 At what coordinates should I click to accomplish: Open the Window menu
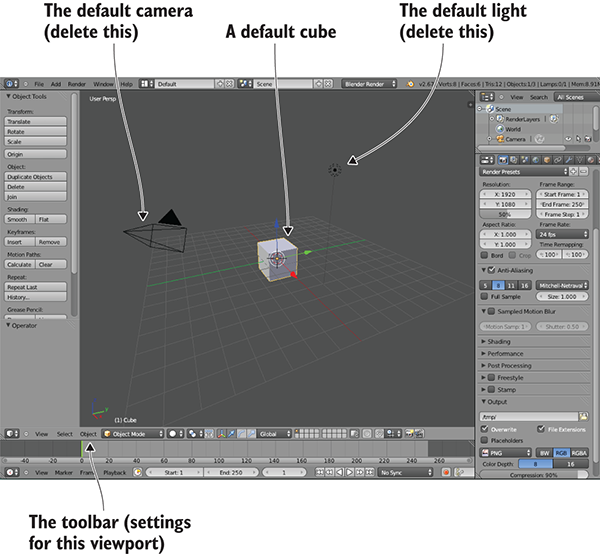pyautogui.click(x=103, y=84)
